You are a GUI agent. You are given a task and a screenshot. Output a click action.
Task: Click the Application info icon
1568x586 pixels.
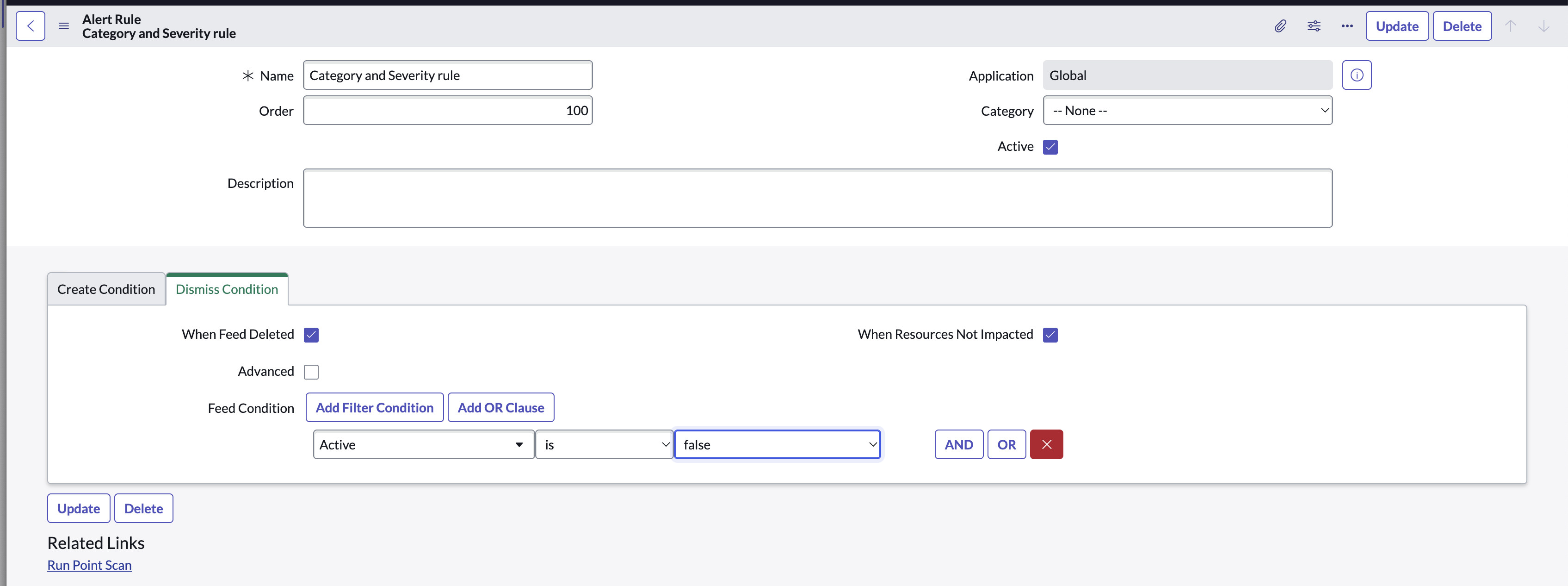pyautogui.click(x=1357, y=75)
